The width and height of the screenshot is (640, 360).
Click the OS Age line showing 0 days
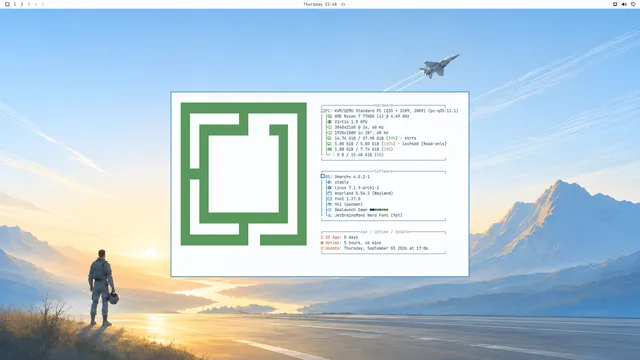(x=339, y=237)
